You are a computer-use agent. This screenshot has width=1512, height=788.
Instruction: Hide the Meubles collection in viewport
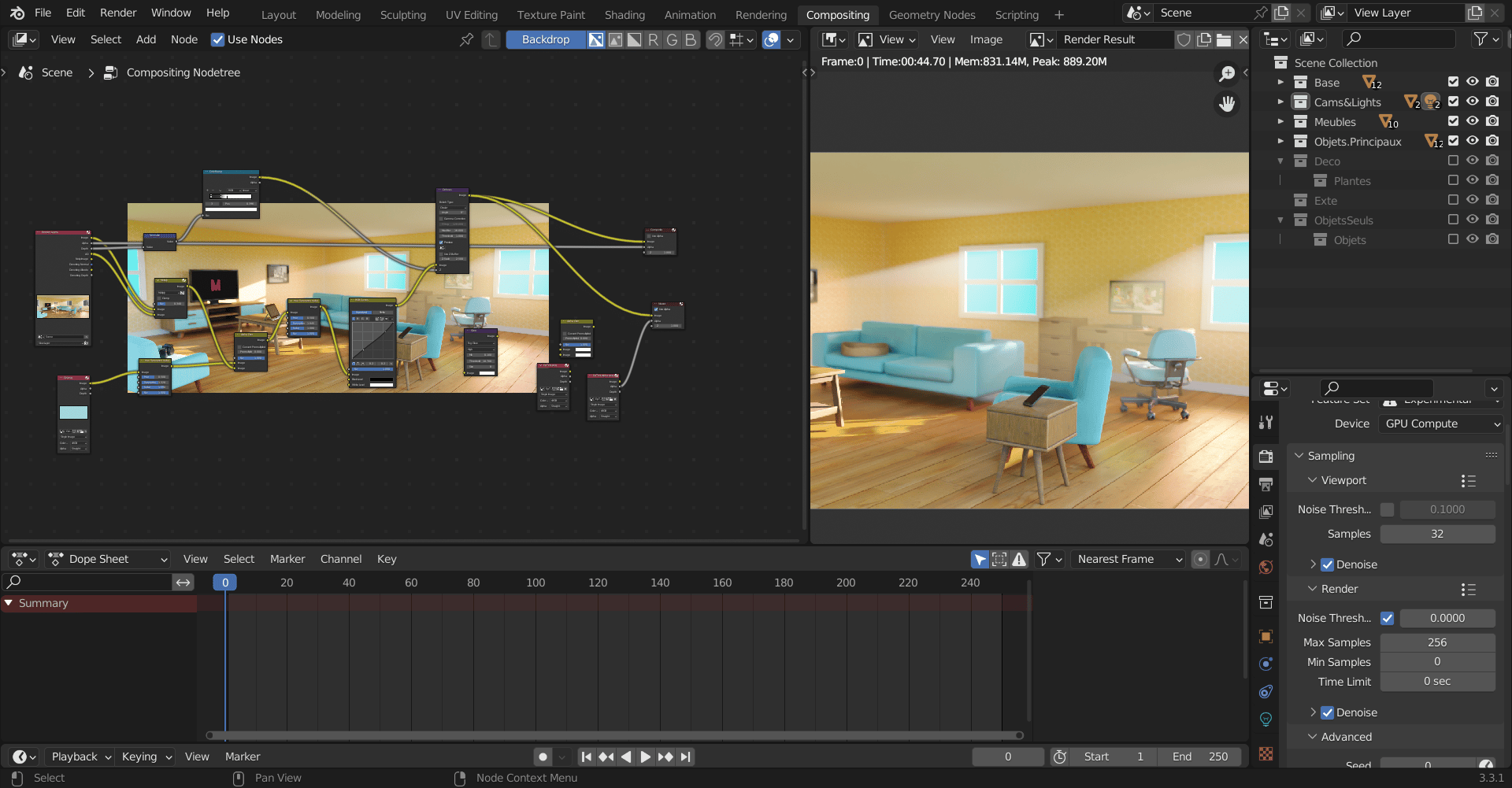click(x=1472, y=121)
